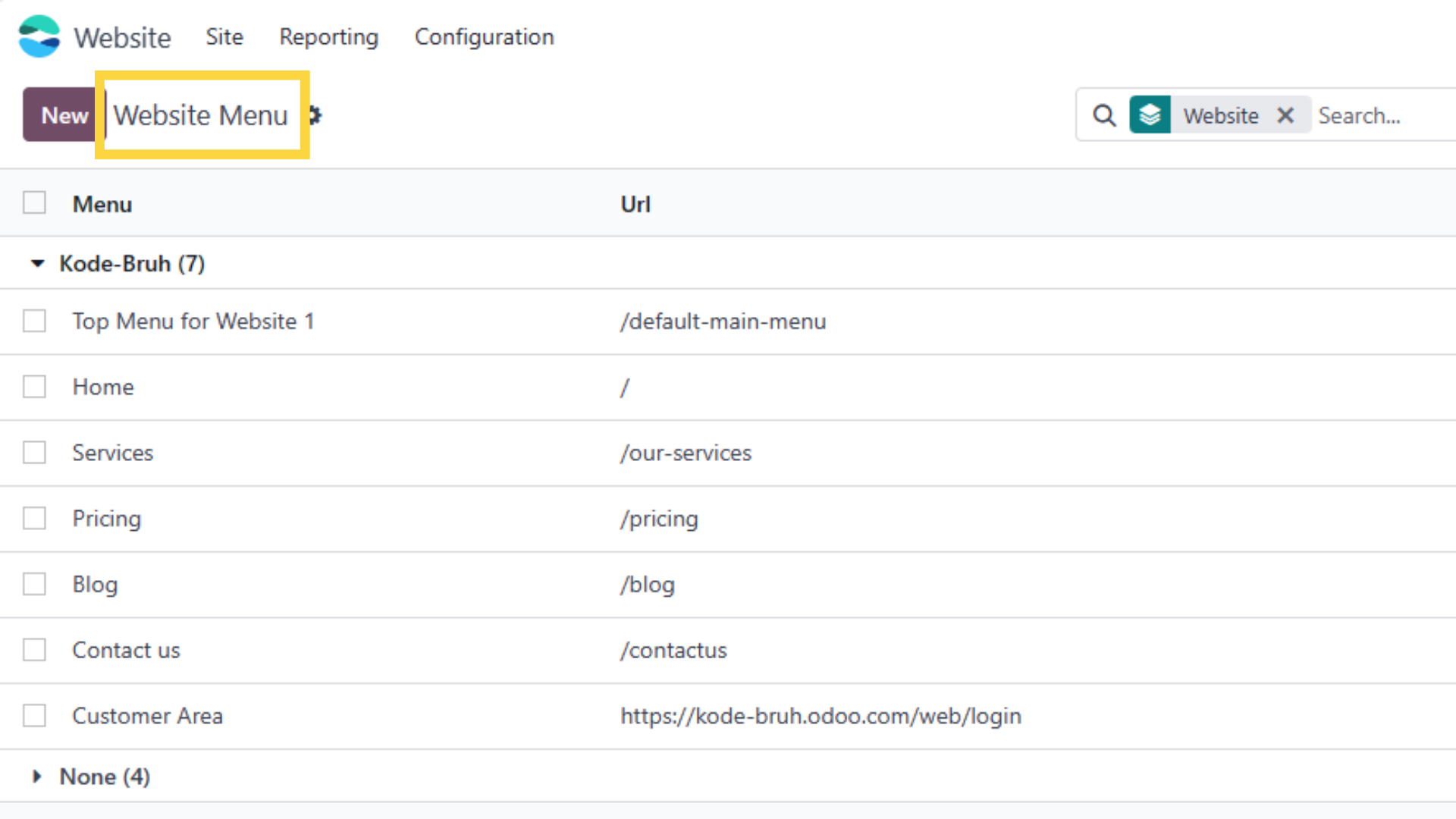Click the Website app name in the navbar
This screenshot has height=819, width=1456.
coord(122,37)
